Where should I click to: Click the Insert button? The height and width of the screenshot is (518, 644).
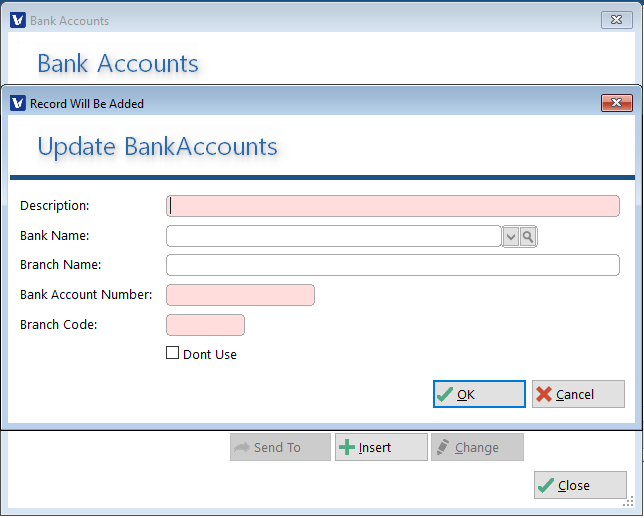pyautogui.click(x=381, y=447)
